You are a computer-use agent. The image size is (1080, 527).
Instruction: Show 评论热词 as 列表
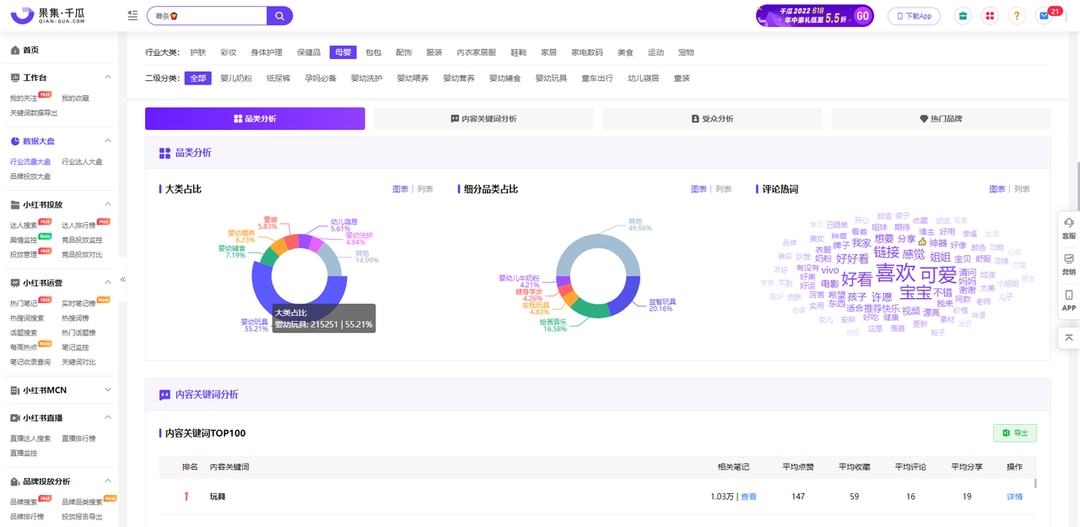pos(1021,189)
